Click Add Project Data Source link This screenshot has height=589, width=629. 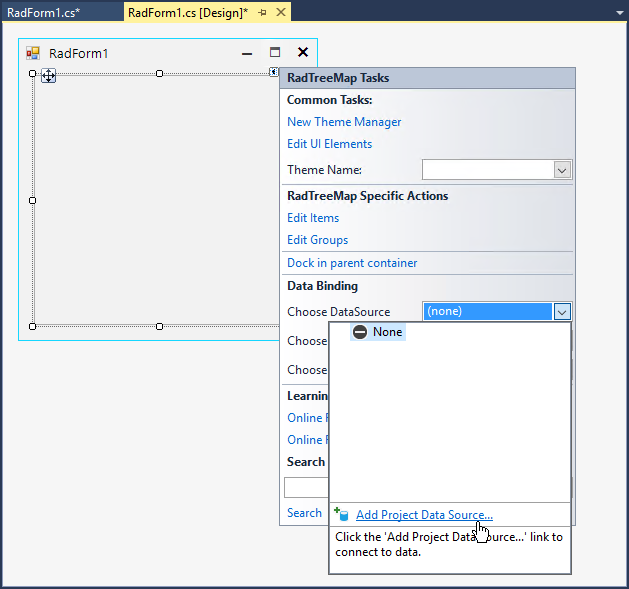point(424,515)
